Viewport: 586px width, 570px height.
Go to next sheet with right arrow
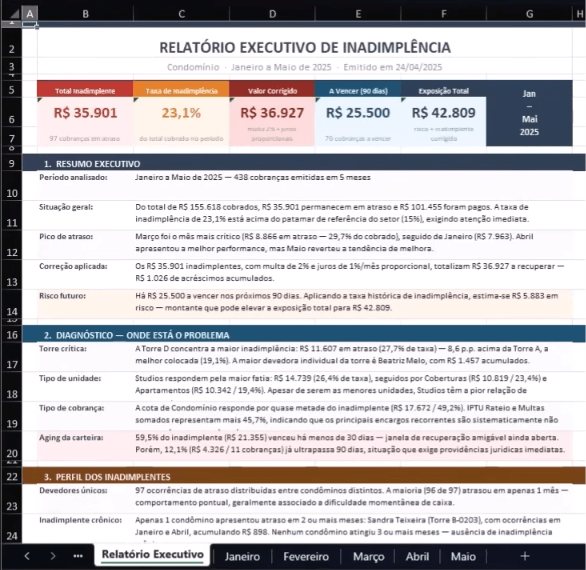tap(53, 556)
